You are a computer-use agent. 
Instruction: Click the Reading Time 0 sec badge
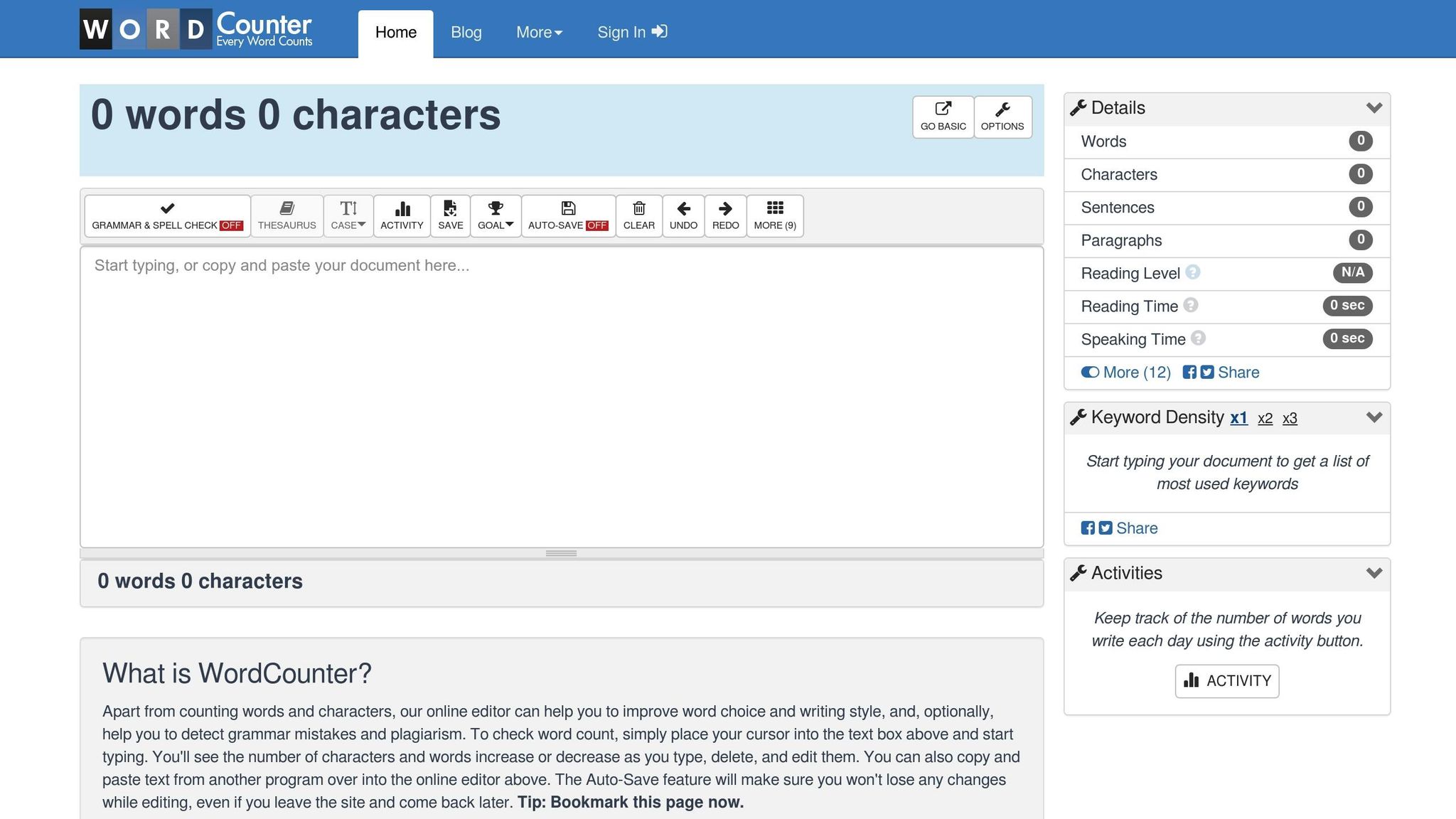coord(1347,305)
